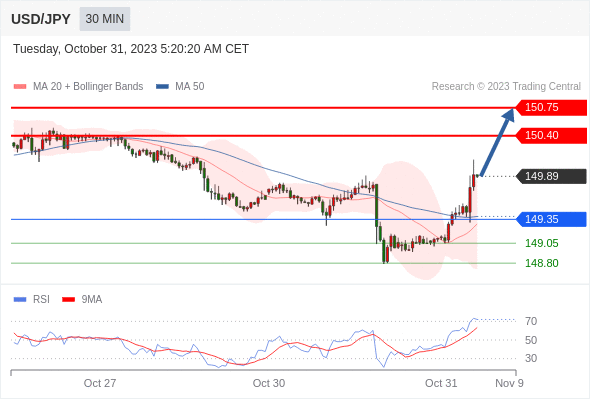The image size is (590, 400).
Task: Click the Oct 30 date axis label
Action: point(269,383)
